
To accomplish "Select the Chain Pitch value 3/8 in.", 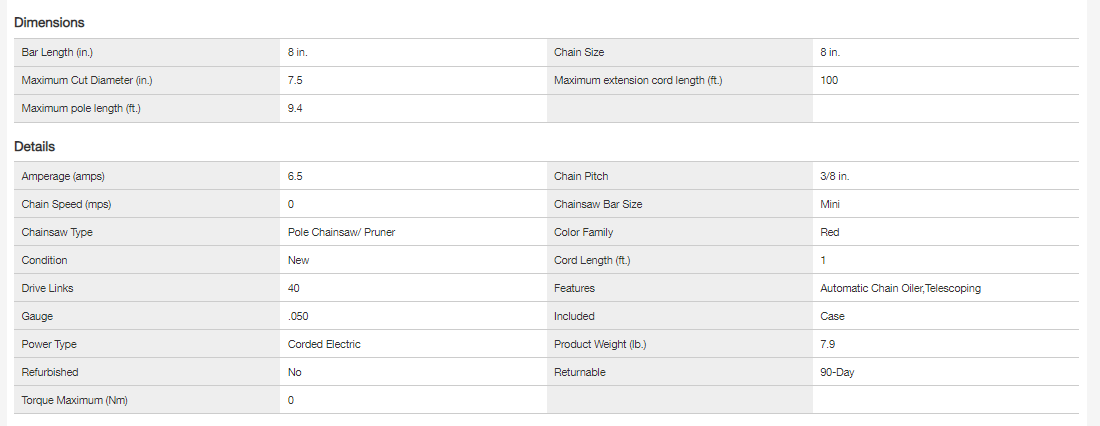I will [x=834, y=176].
